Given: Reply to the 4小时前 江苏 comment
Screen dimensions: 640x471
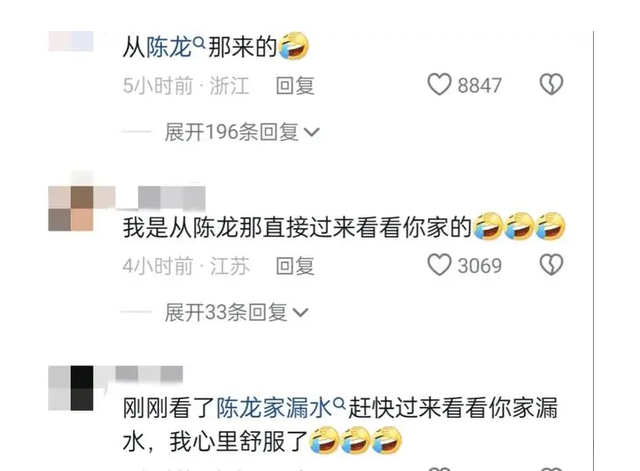Looking at the screenshot, I should click(x=295, y=266).
